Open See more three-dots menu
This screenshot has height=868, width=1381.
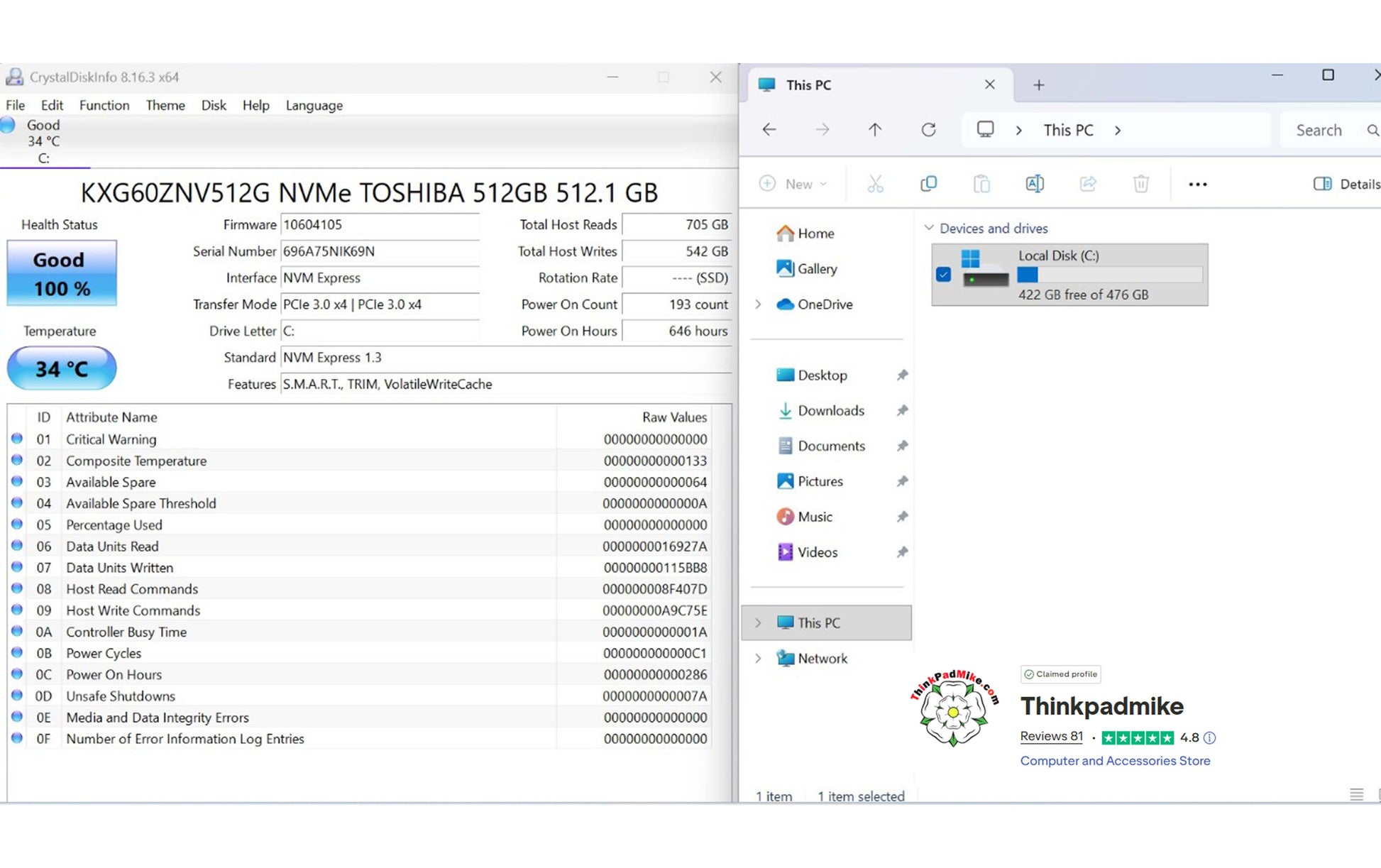pos(1197,185)
